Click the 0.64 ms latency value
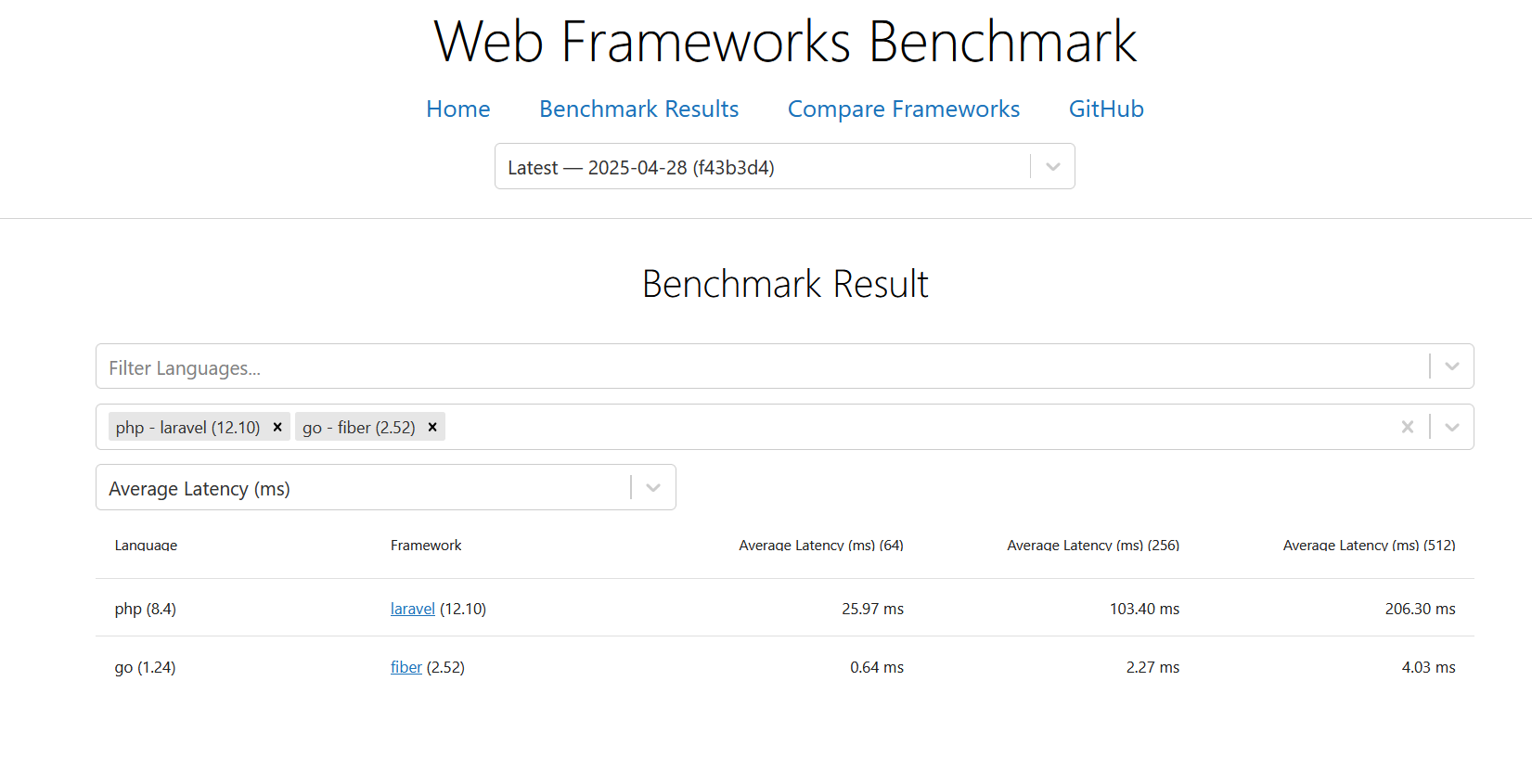Screen dimensions: 1532x784 877,667
